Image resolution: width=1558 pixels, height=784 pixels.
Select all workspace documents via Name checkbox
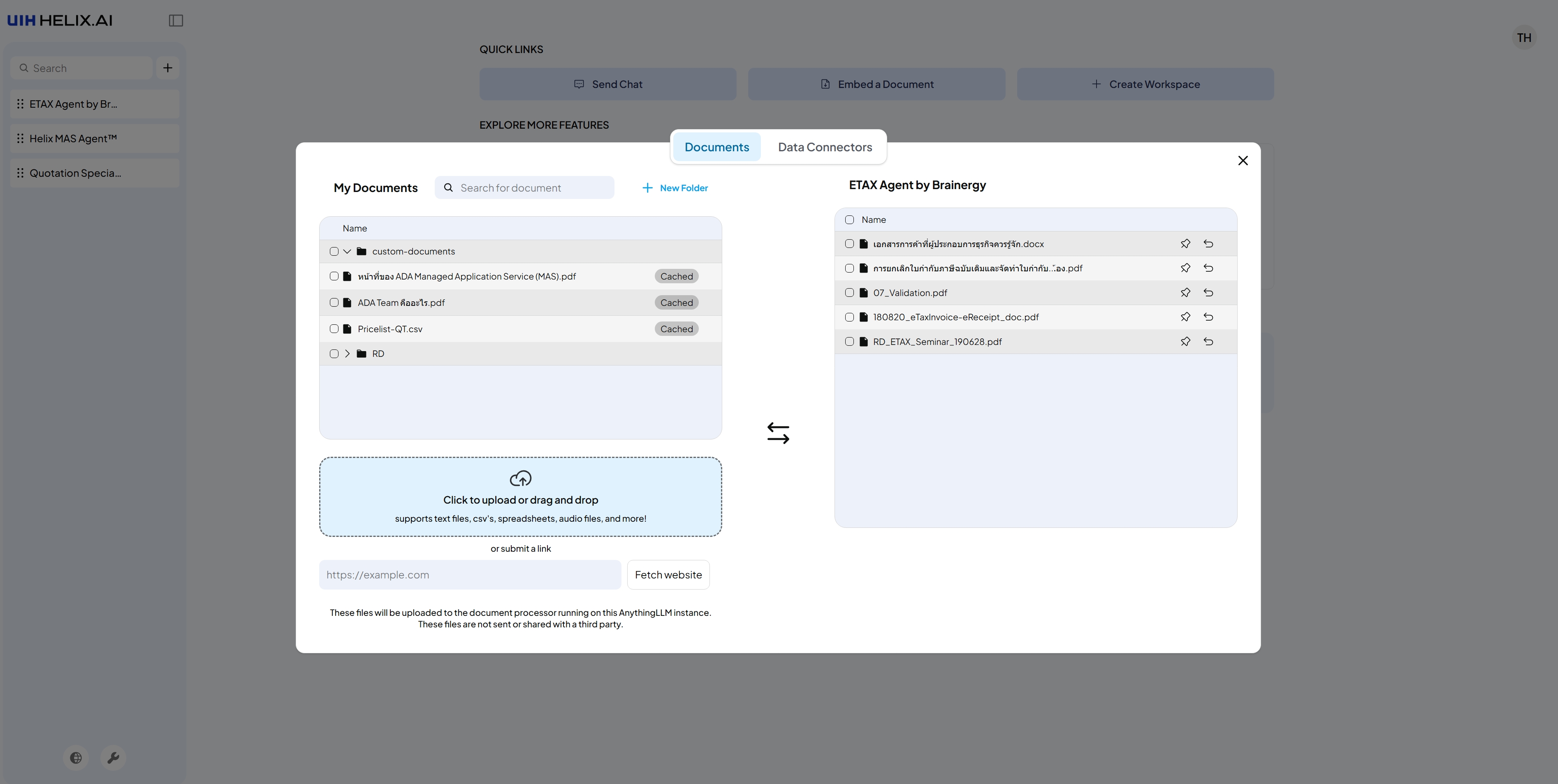(x=849, y=220)
